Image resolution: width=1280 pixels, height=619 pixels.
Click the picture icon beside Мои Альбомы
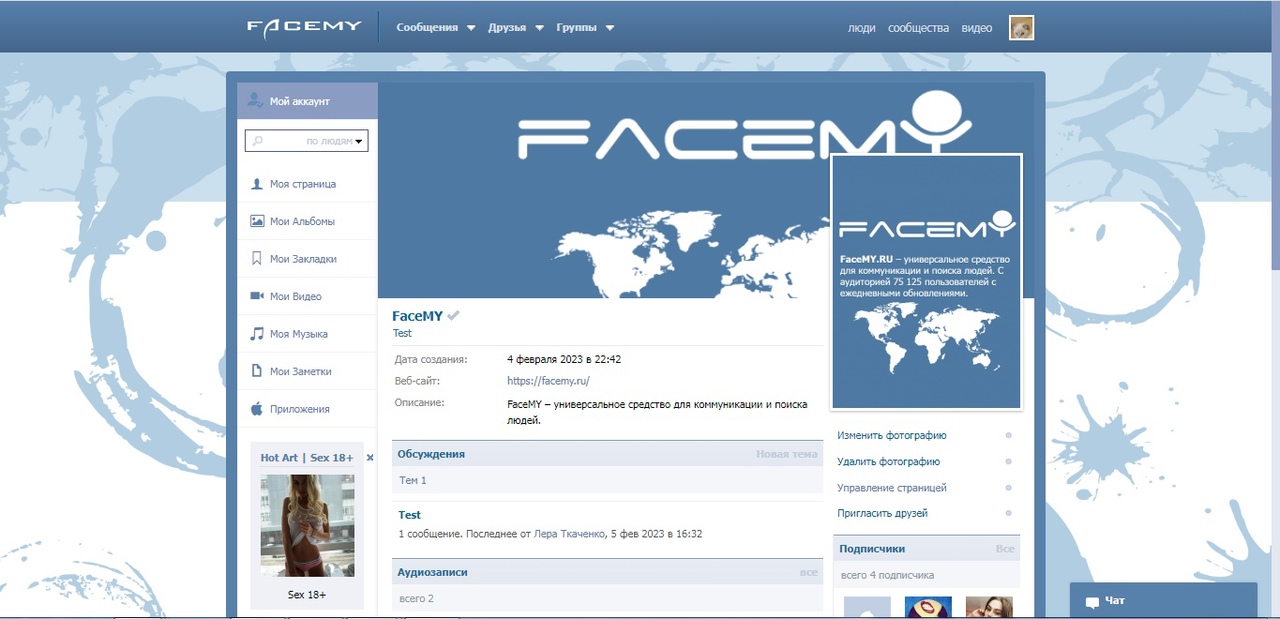(x=257, y=221)
